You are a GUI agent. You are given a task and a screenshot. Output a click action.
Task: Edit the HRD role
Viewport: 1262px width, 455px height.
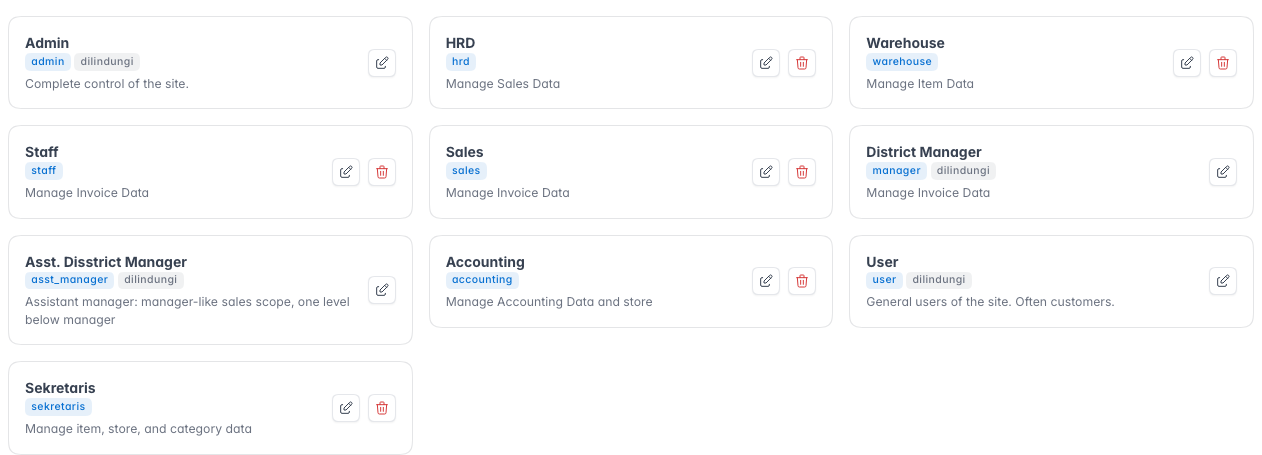766,63
